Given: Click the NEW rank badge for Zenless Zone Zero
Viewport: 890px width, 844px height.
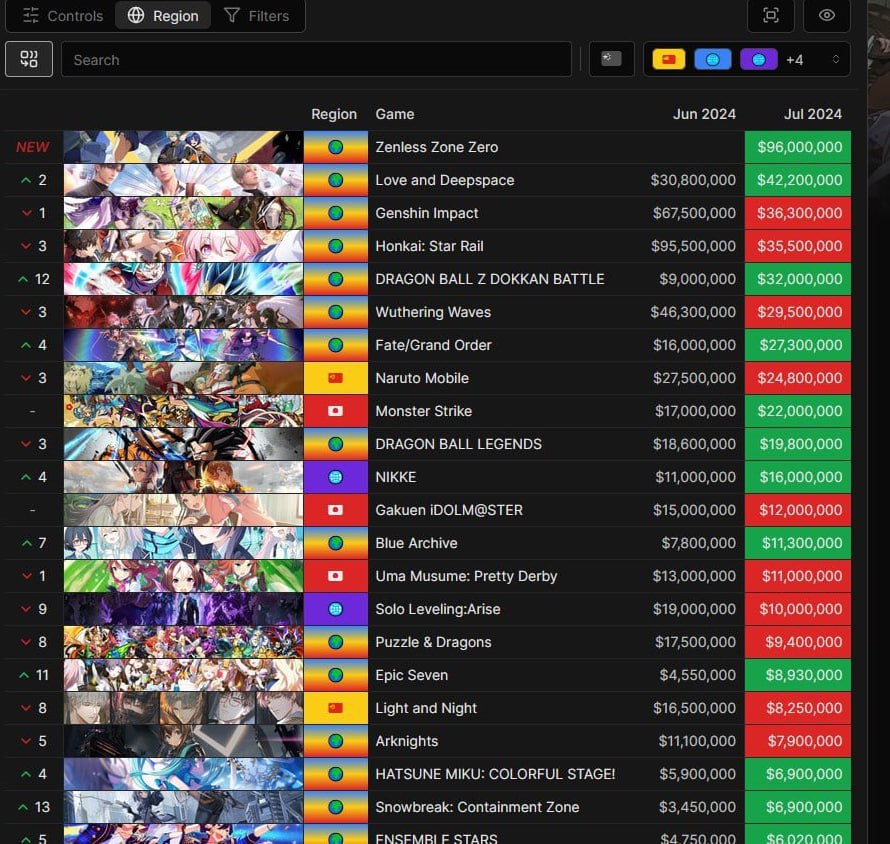Looking at the screenshot, I should click(32, 147).
